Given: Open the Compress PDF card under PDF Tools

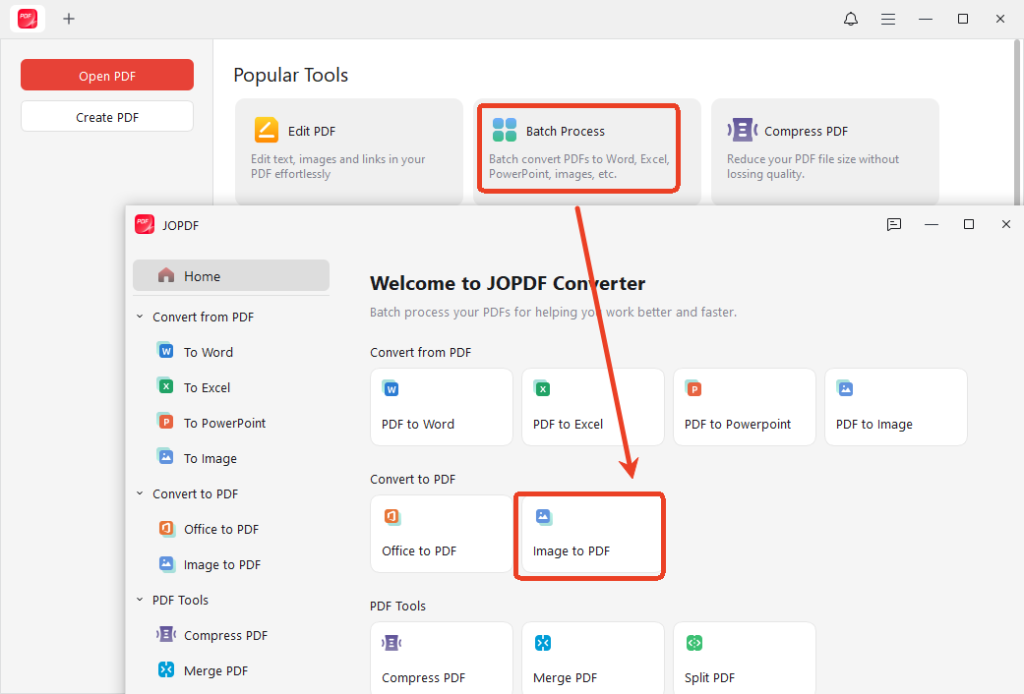Looking at the screenshot, I should (441, 658).
